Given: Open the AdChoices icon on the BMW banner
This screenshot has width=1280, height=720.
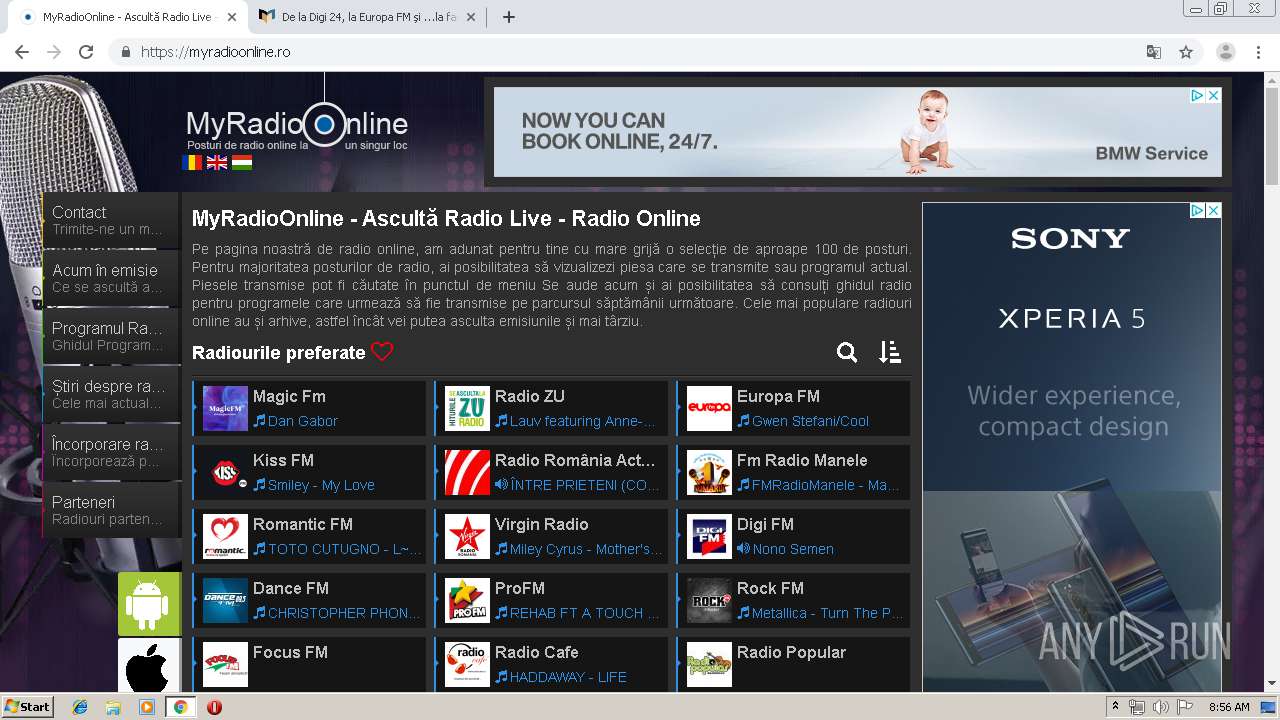Looking at the screenshot, I should click(1196, 96).
